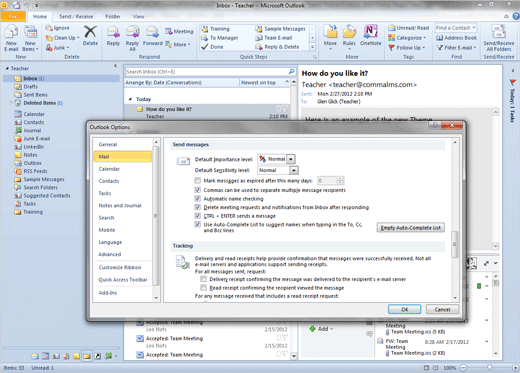Click the Rules icon
This screenshot has height=373, width=520.
349,32
